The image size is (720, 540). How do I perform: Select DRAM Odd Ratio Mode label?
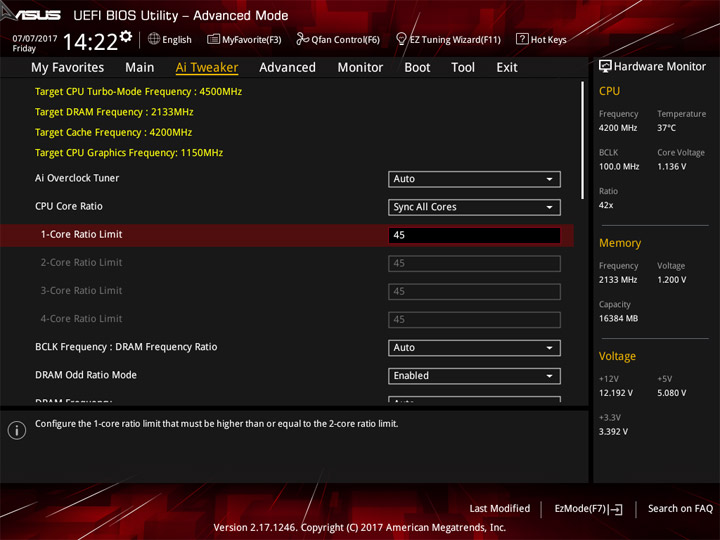tap(86, 375)
